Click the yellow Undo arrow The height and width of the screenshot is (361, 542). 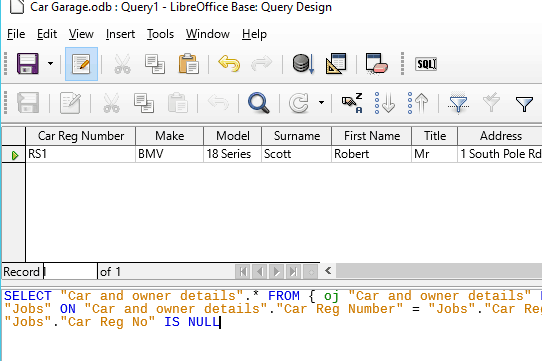[229, 64]
